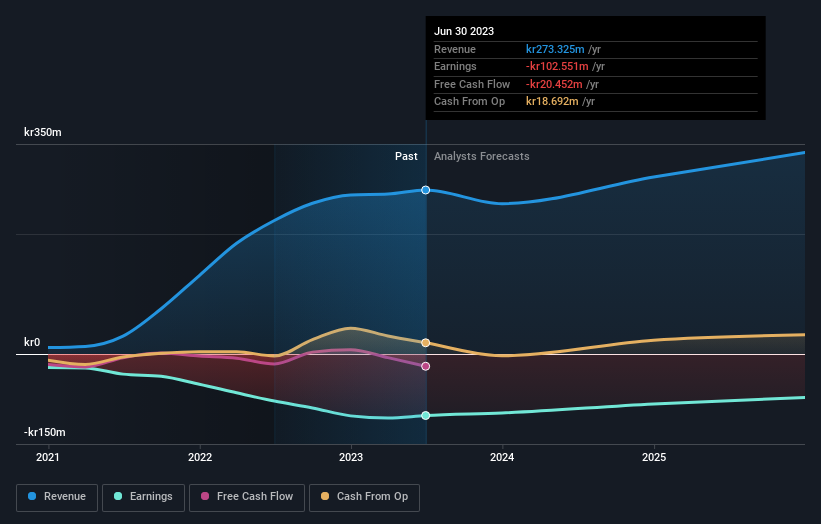Click the -kr150m y-axis label
The image size is (821, 524).
point(45,432)
